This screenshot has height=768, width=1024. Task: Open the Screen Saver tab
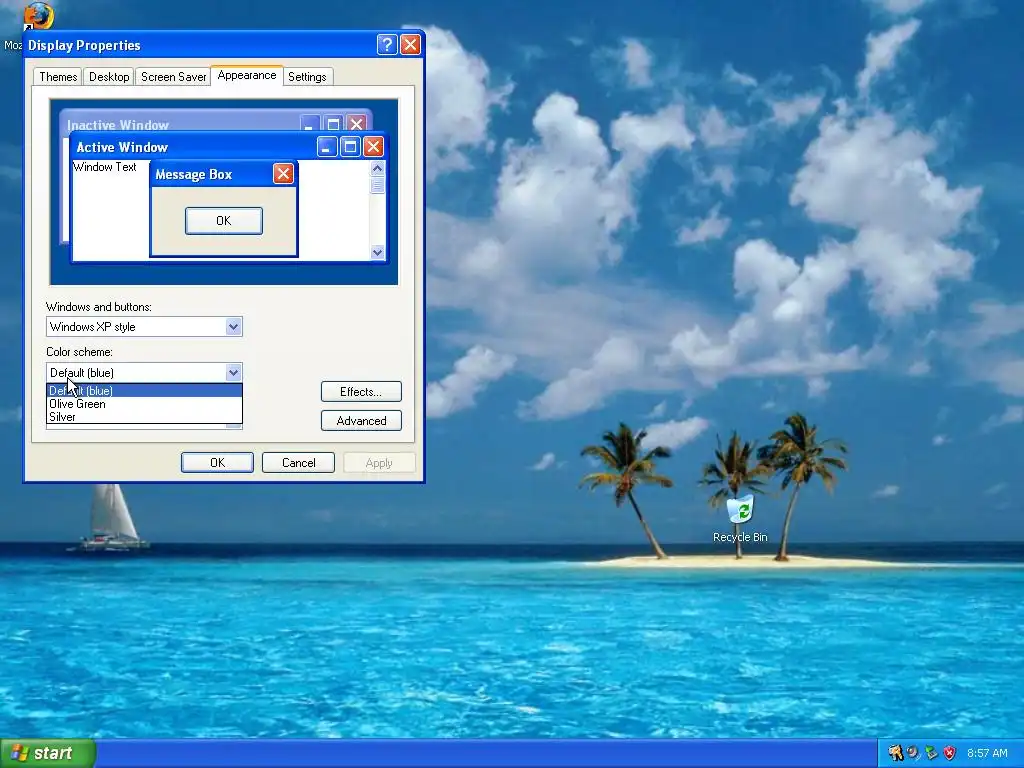tap(173, 76)
